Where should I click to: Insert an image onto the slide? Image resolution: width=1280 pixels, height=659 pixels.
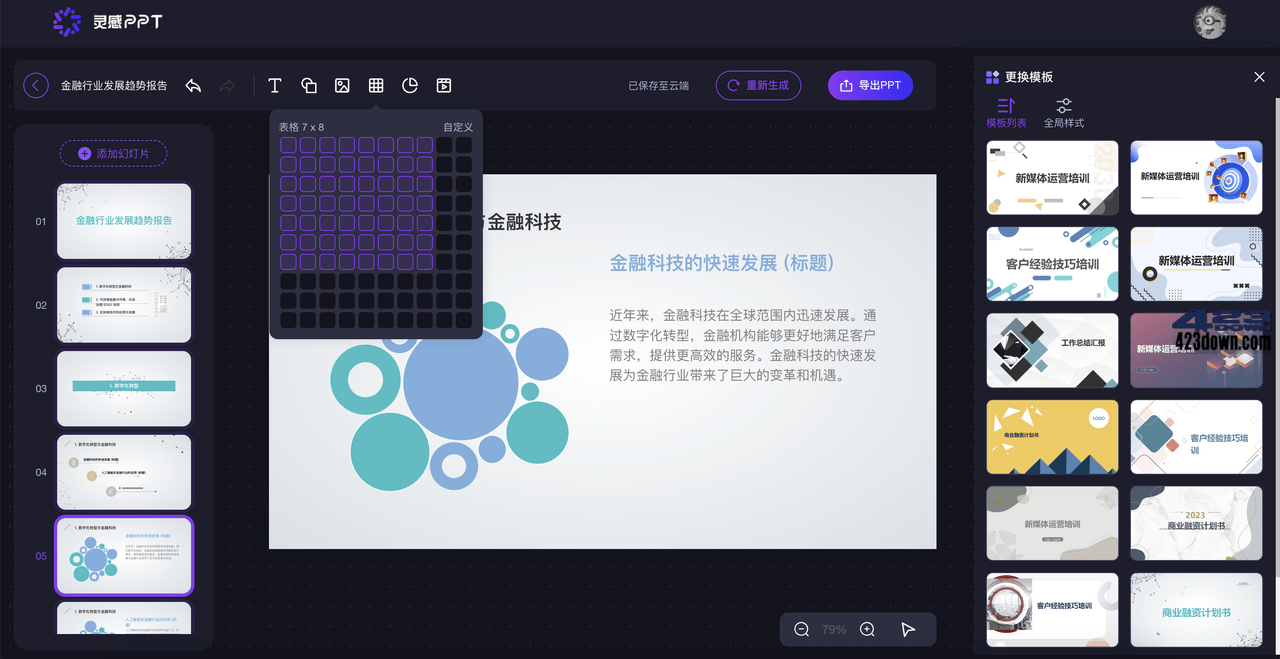pyautogui.click(x=342, y=85)
